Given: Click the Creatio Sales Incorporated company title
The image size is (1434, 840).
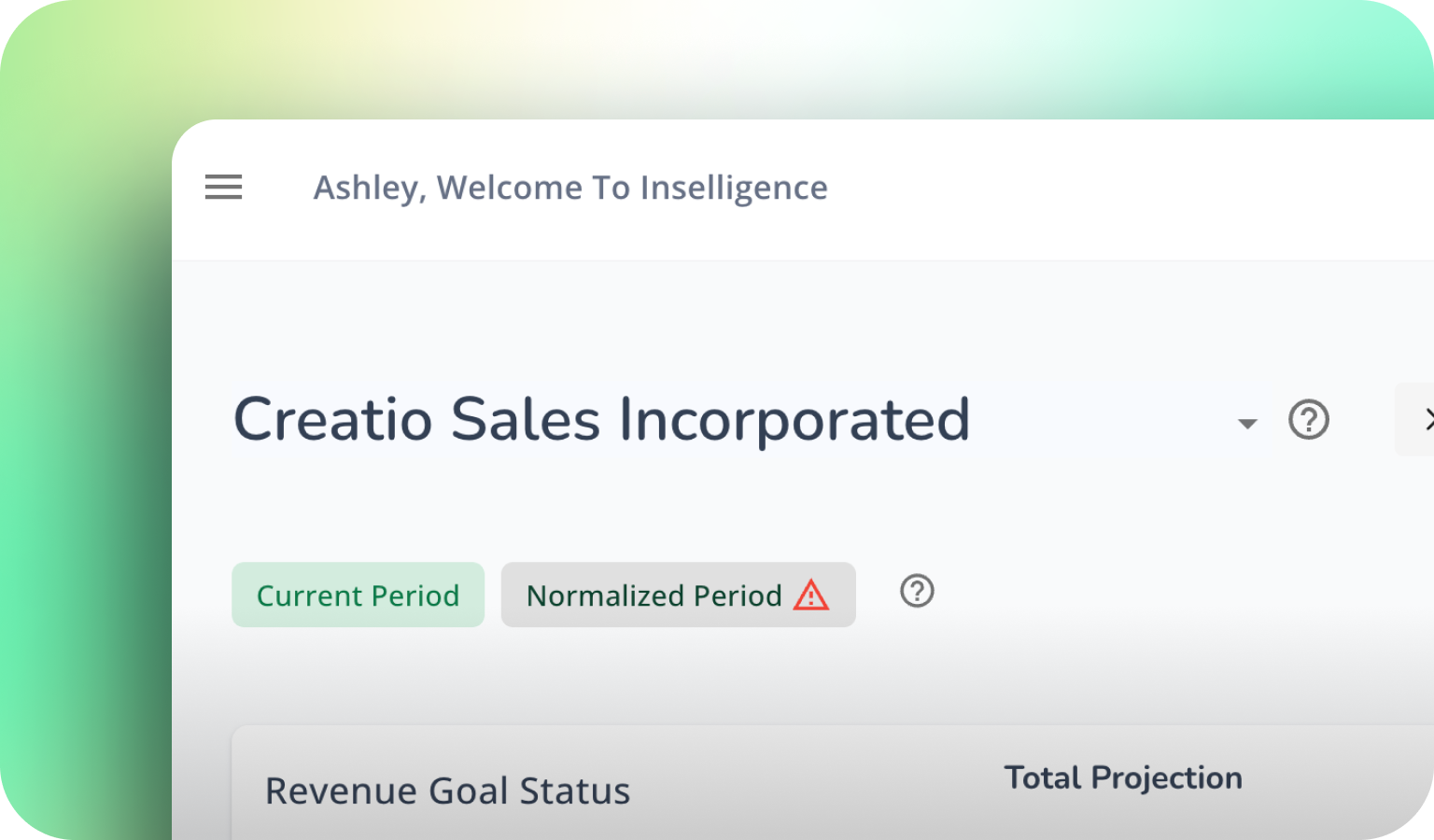Looking at the screenshot, I should [x=601, y=420].
